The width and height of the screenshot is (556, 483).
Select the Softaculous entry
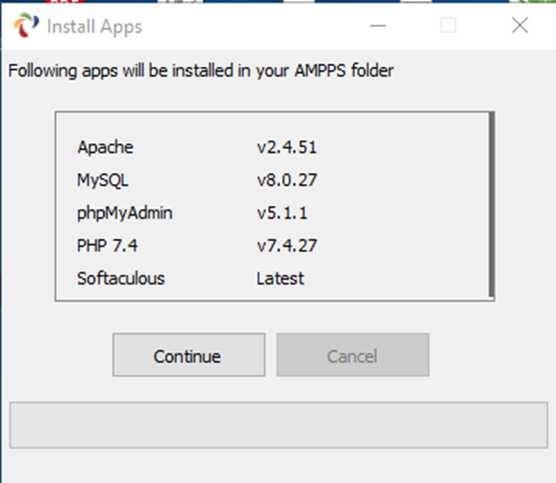click(x=121, y=278)
